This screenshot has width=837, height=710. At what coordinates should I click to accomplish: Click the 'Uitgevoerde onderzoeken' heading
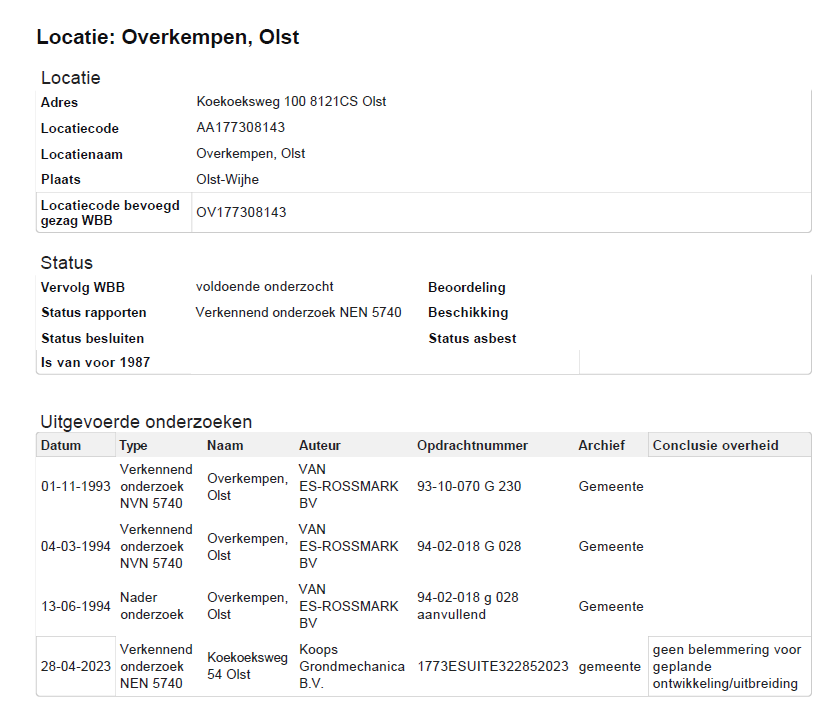point(146,422)
